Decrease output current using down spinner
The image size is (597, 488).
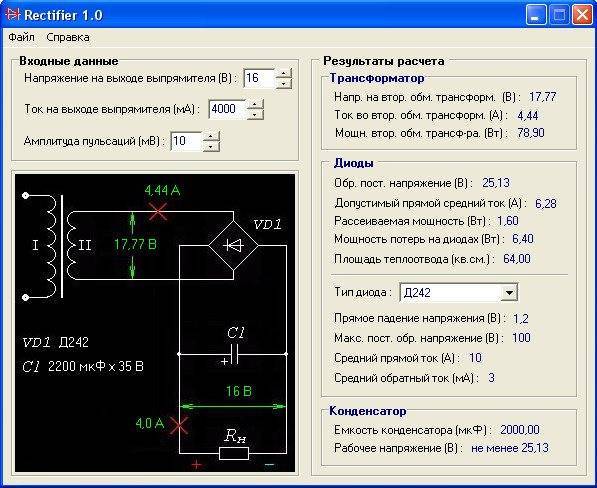tap(255, 114)
